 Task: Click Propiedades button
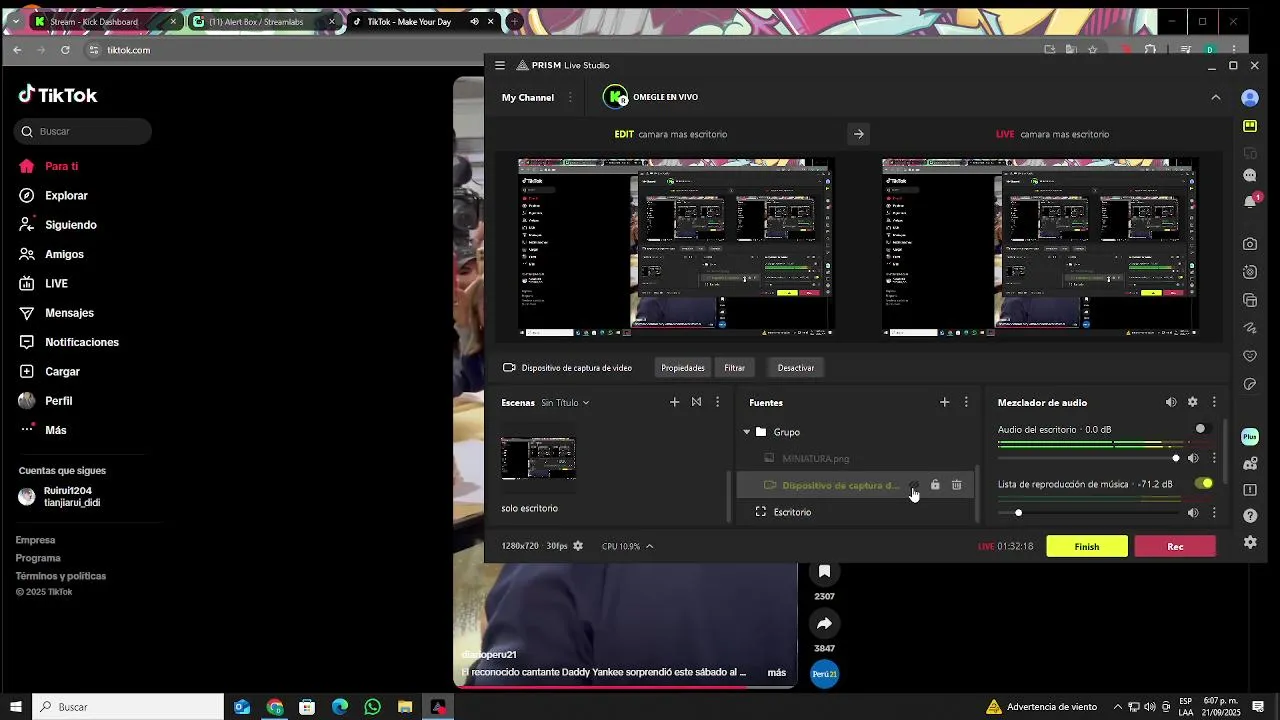683,368
